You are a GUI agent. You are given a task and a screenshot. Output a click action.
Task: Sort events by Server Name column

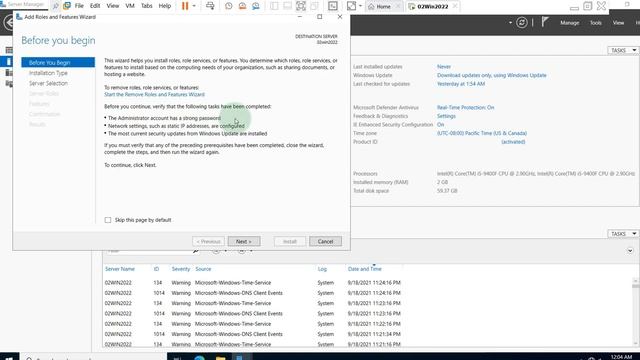120,269
